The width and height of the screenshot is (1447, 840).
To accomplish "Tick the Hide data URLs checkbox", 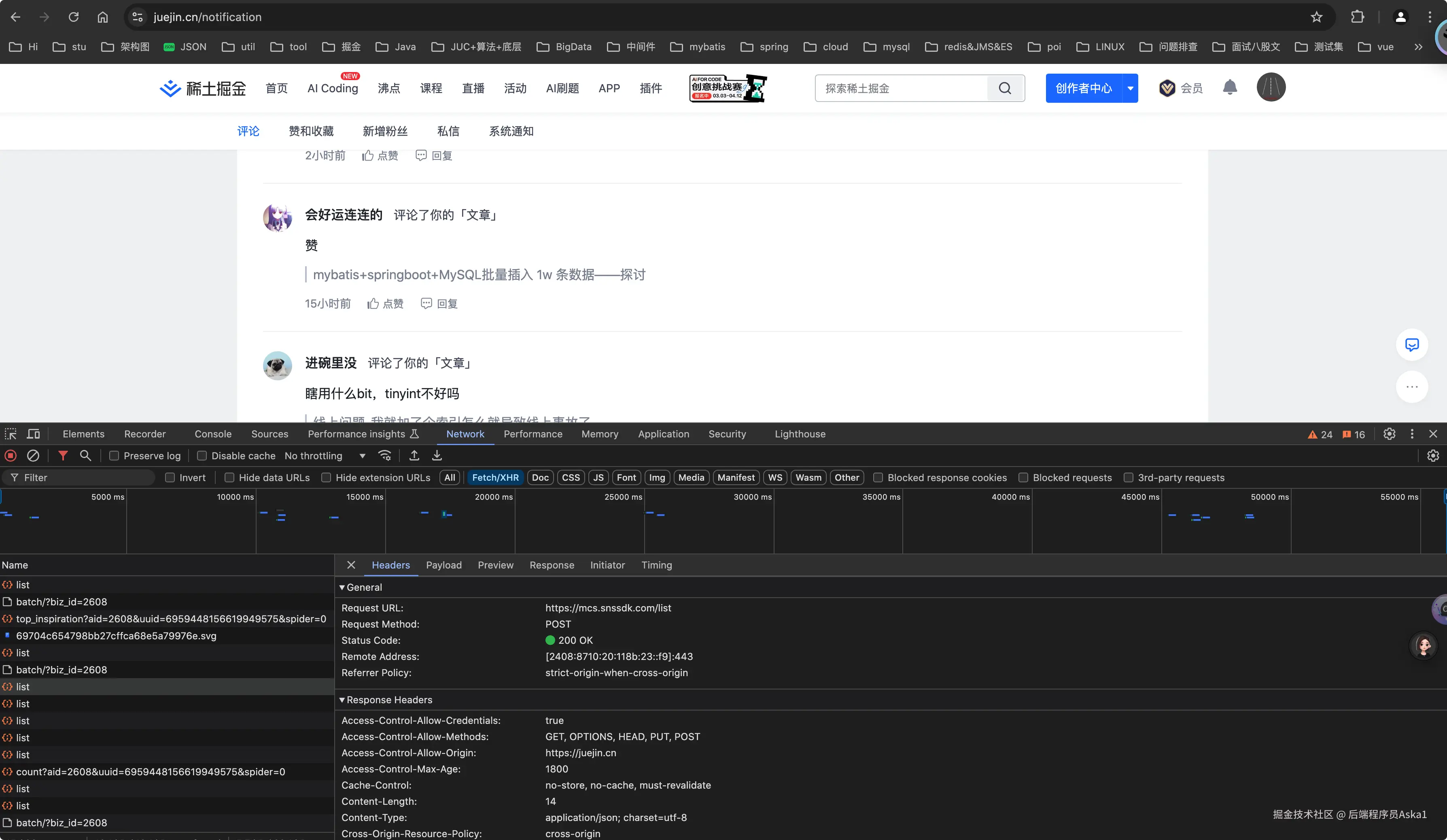I will (230, 478).
